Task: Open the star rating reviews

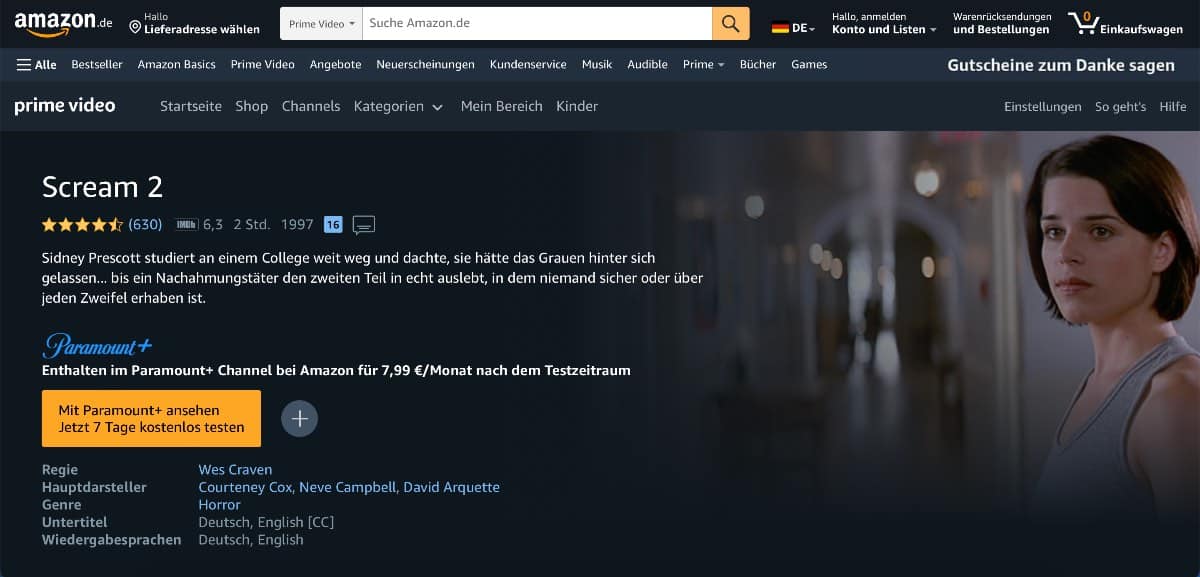Action: click(x=82, y=224)
